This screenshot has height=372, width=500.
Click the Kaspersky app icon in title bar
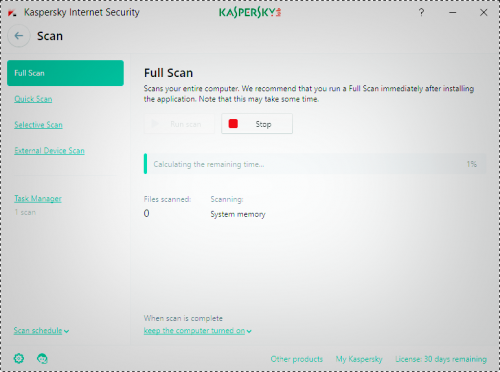tap(12, 13)
